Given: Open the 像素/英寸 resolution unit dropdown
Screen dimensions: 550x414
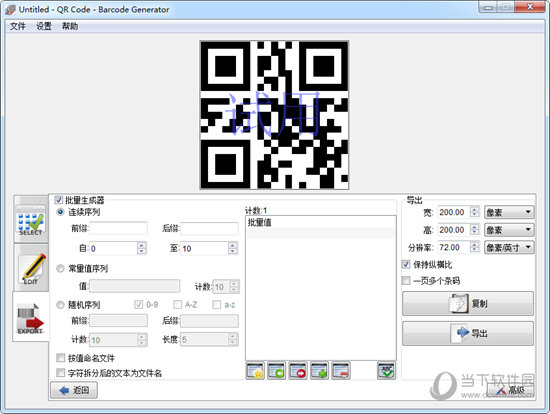Looking at the screenshot, I should click(x=509, y=247).
